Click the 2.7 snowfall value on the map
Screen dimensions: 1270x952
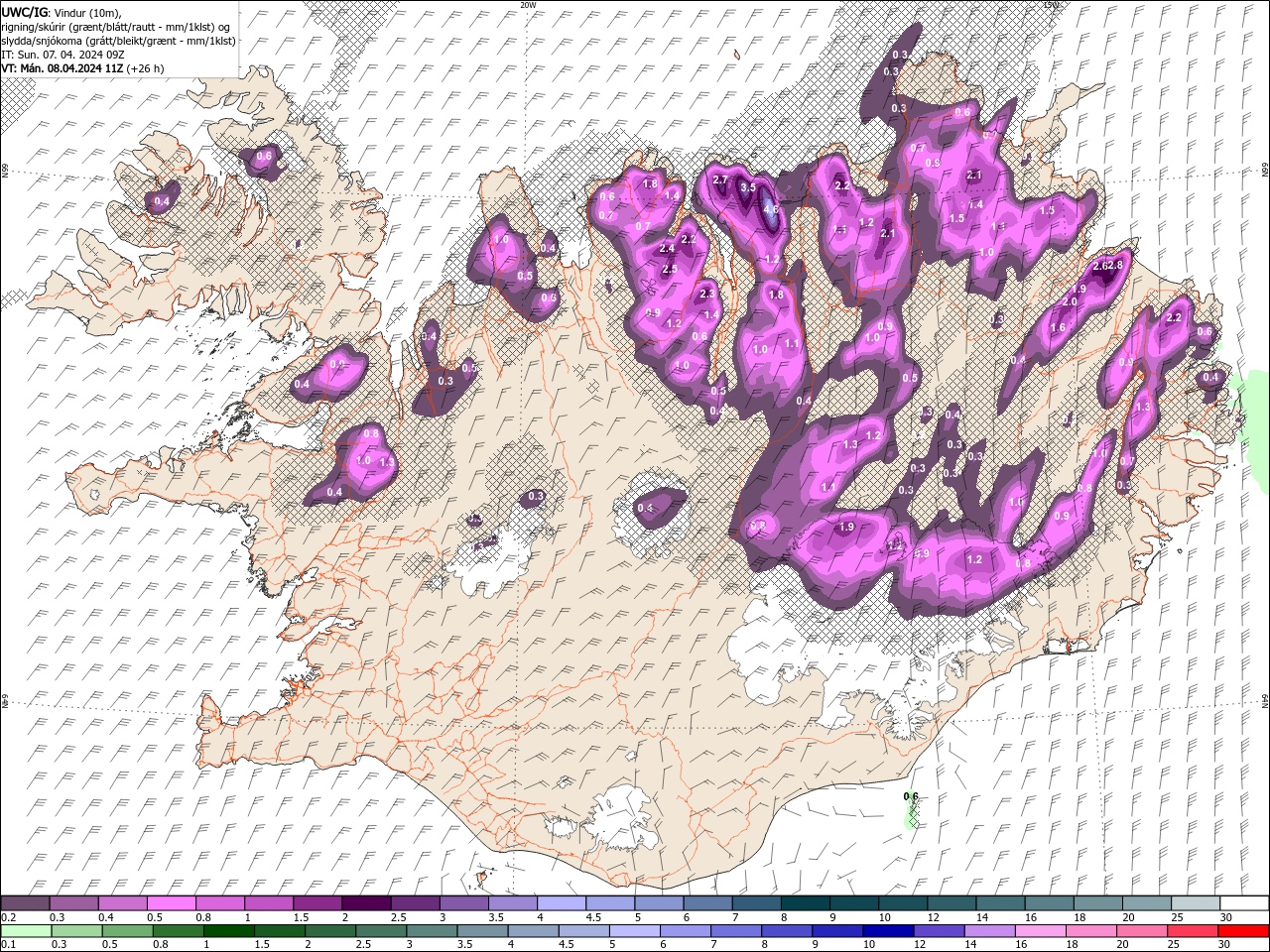click(721, 179)
